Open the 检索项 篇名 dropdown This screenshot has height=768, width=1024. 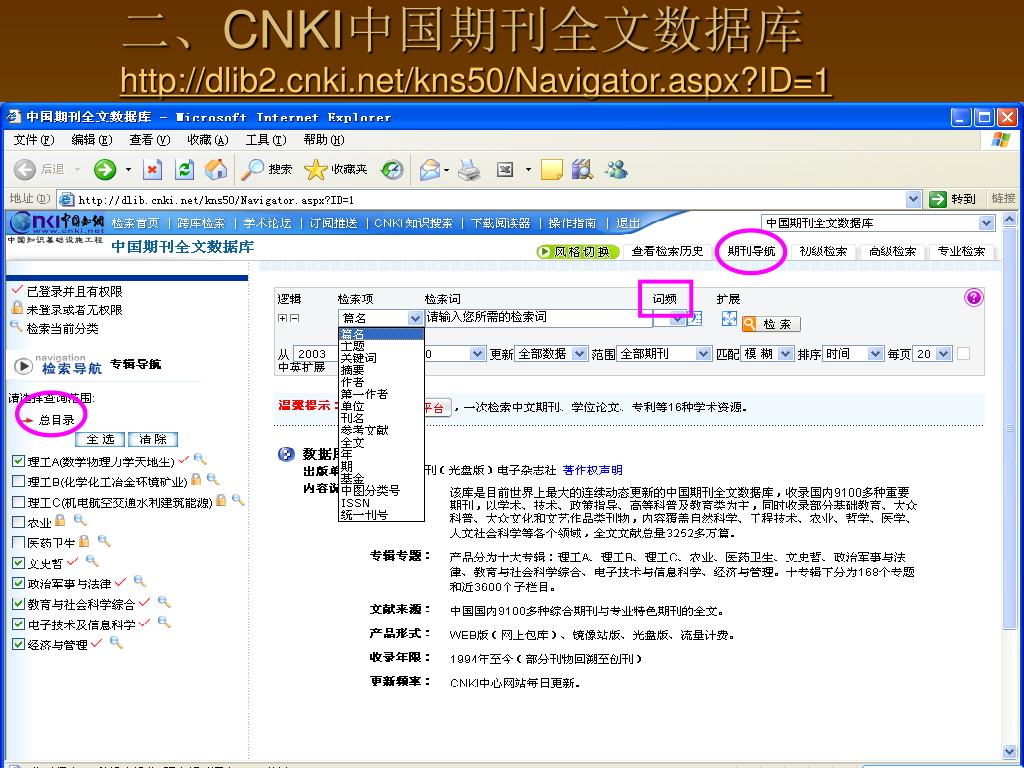click(x=381, y=318)
